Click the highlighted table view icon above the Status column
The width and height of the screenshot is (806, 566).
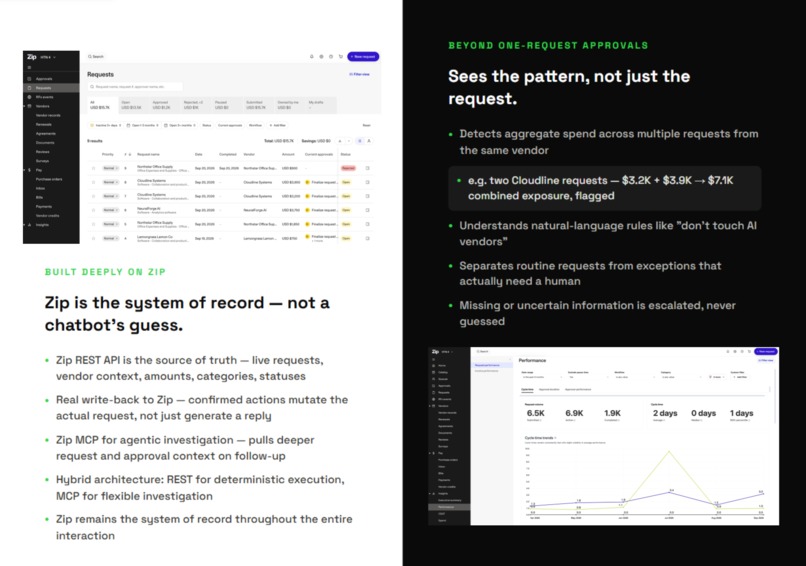coord(360,140)
